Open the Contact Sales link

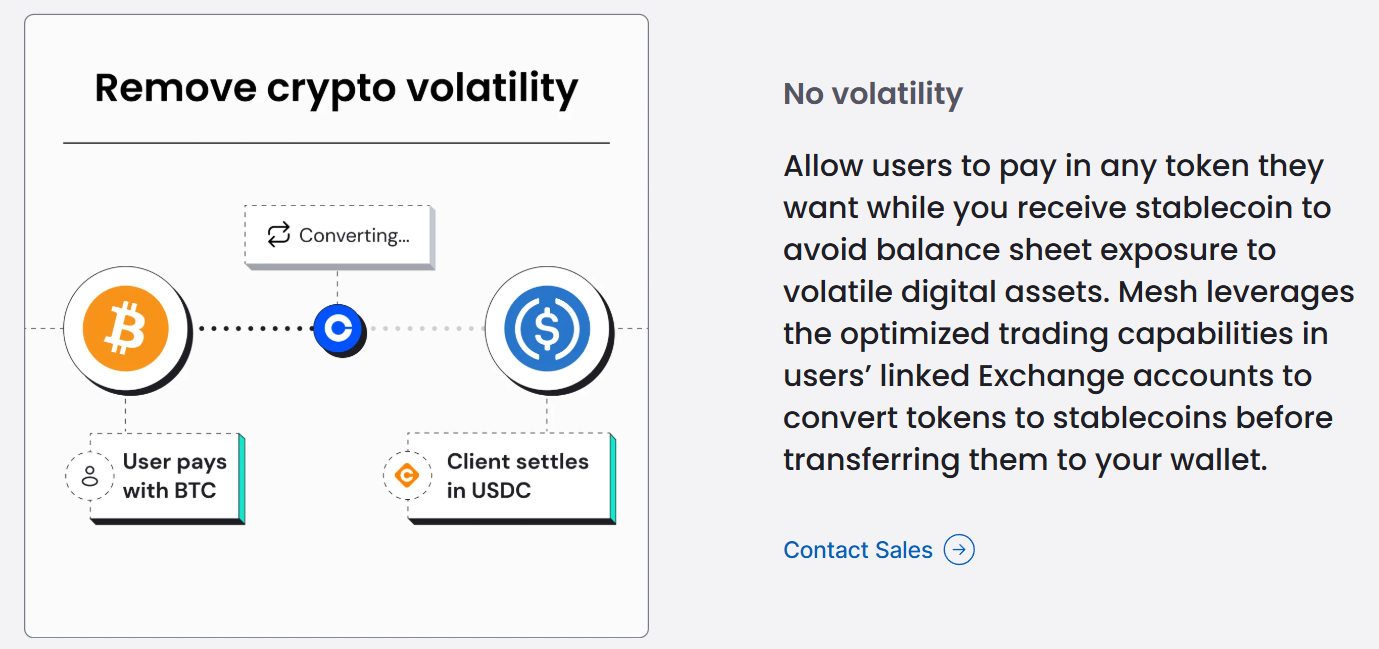click(857, 550)
